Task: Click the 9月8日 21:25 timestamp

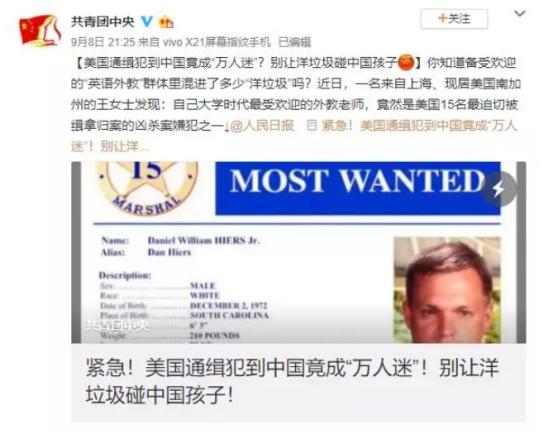Action: coord(103,42)
